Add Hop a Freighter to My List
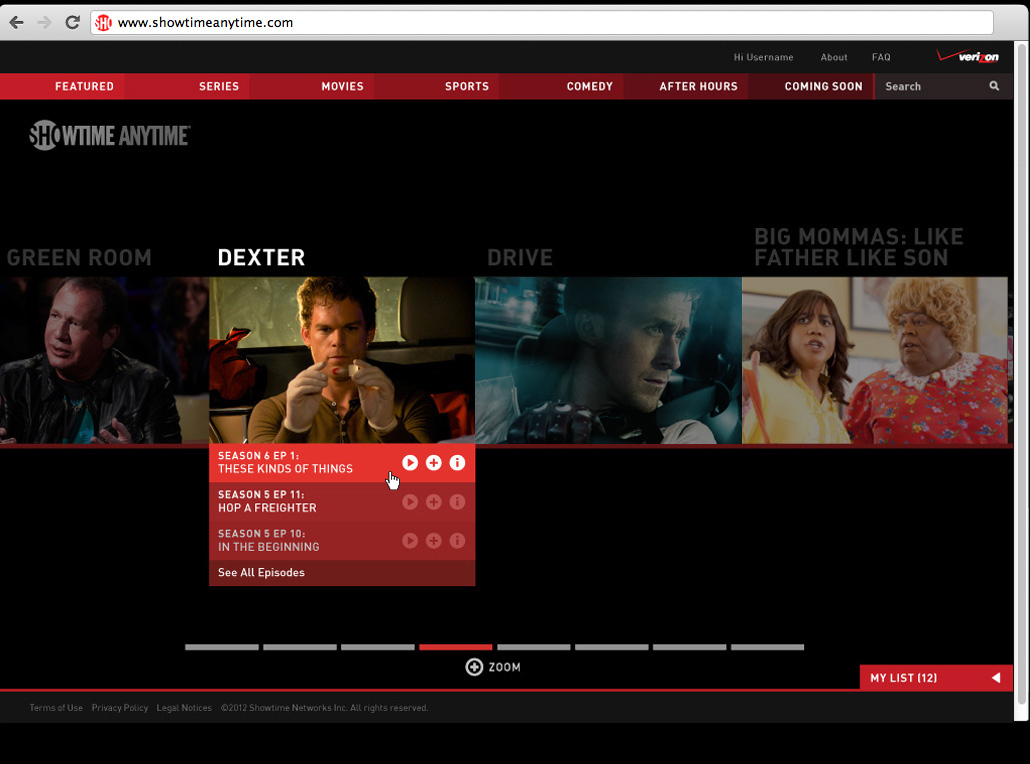This screenshot has width=1030, height=764. click(x=434, y=502)
